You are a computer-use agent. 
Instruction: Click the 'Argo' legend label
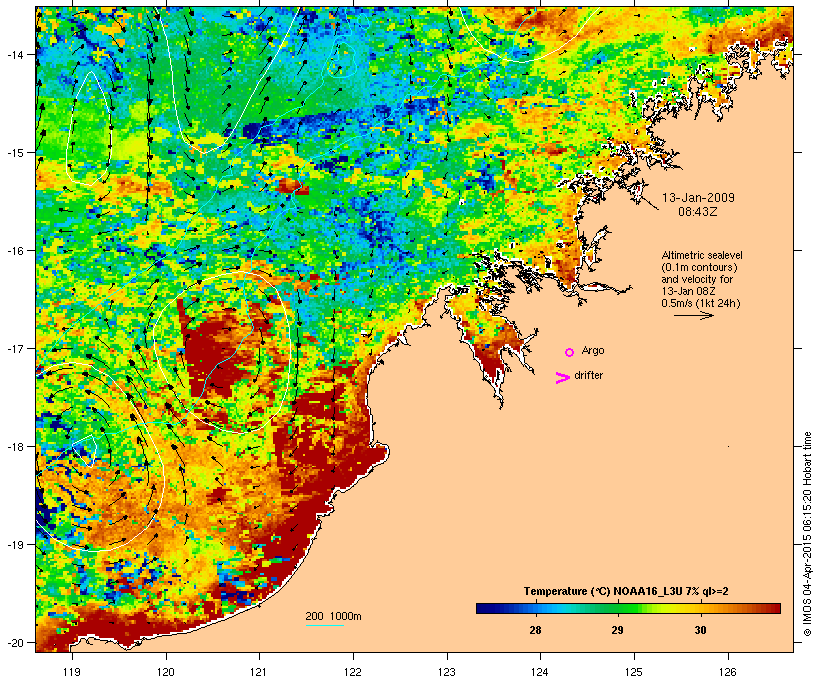(x=593, y=350)
